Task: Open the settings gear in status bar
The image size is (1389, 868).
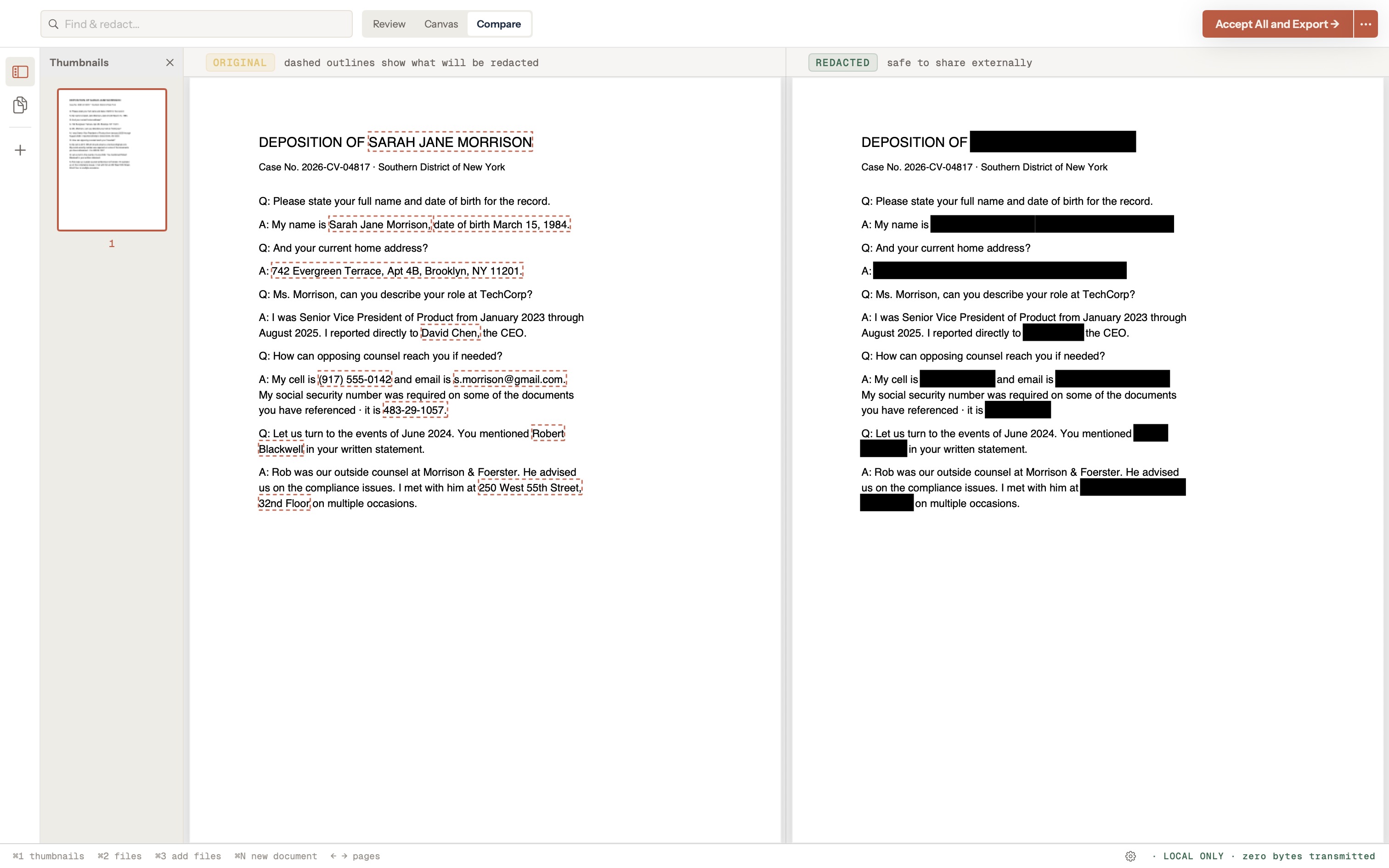Action: [1131, 856]
